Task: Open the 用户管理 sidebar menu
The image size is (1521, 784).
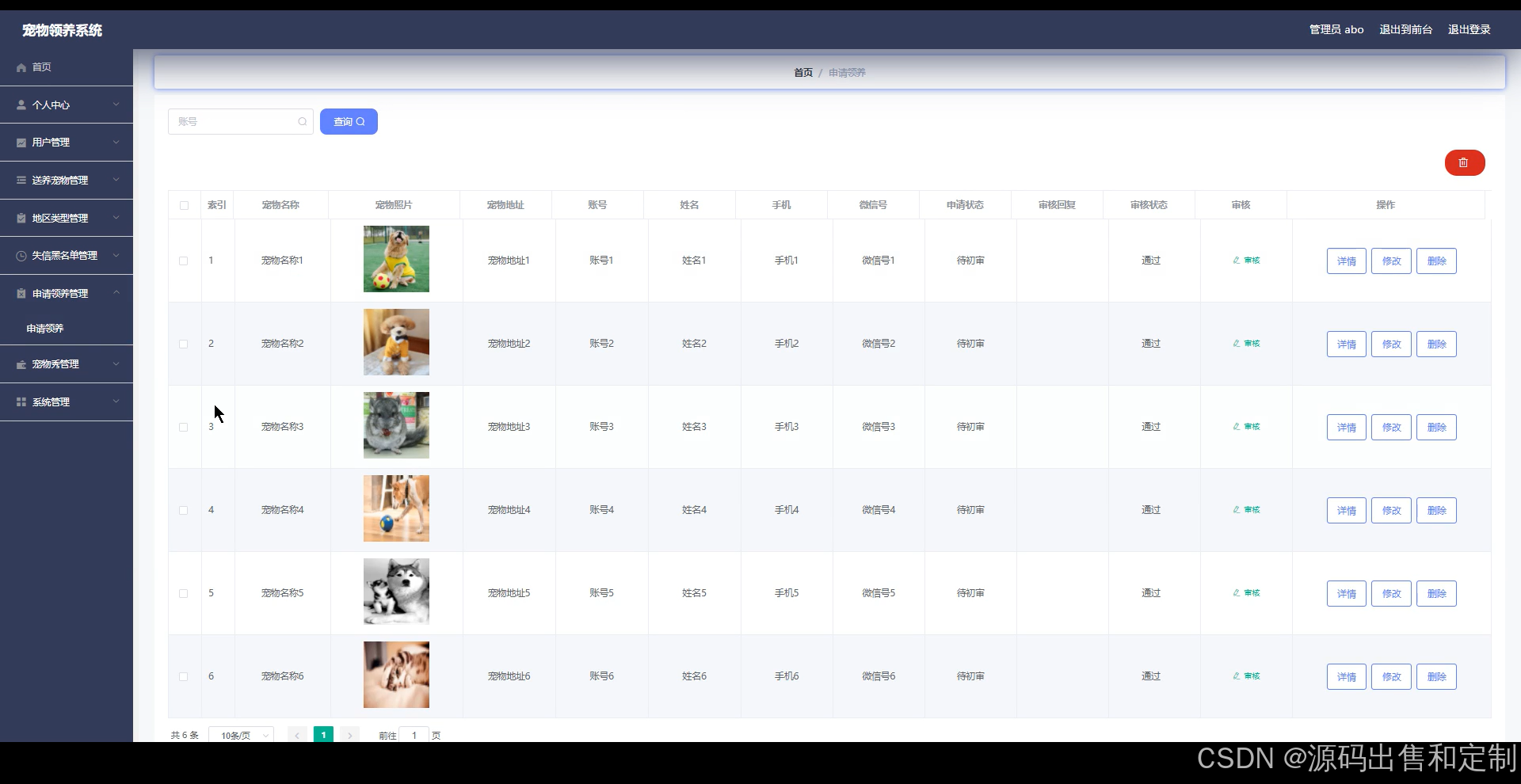Action: point(67,143)
